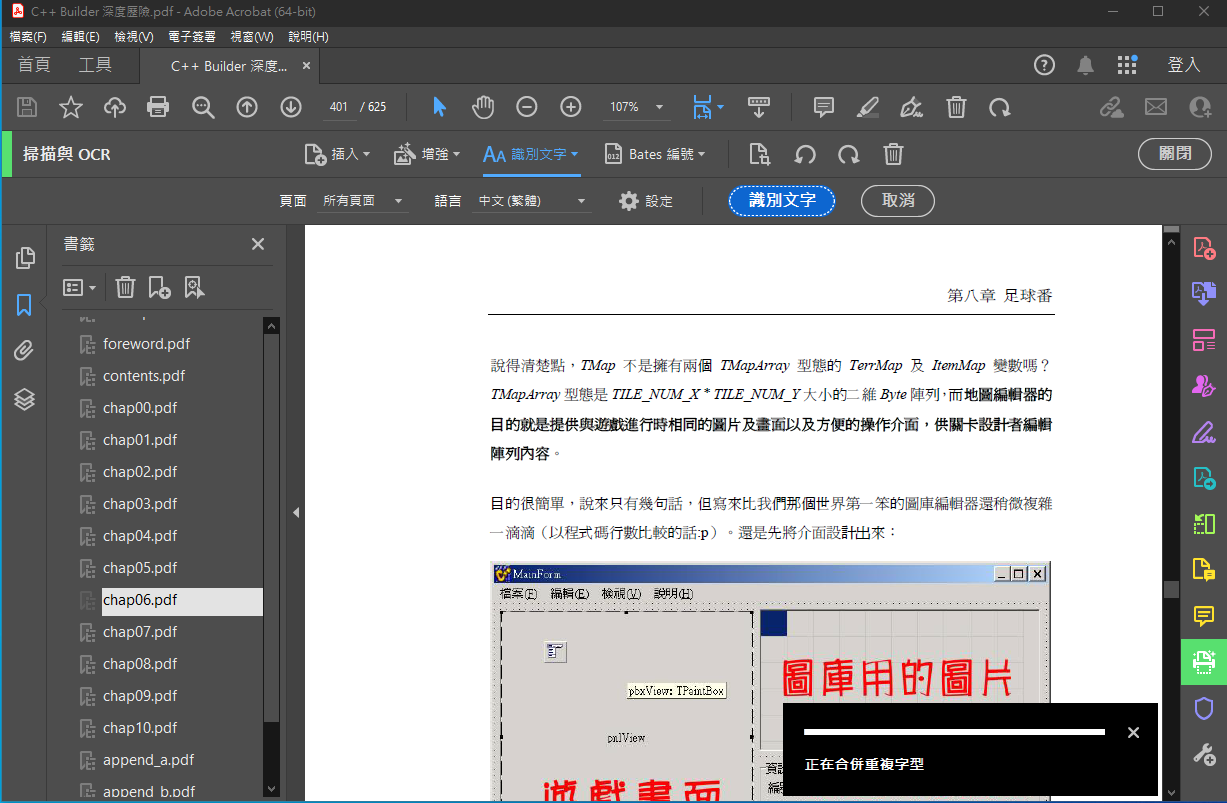
Task: Select the Hand pan tool
Action: pos(483,107)
